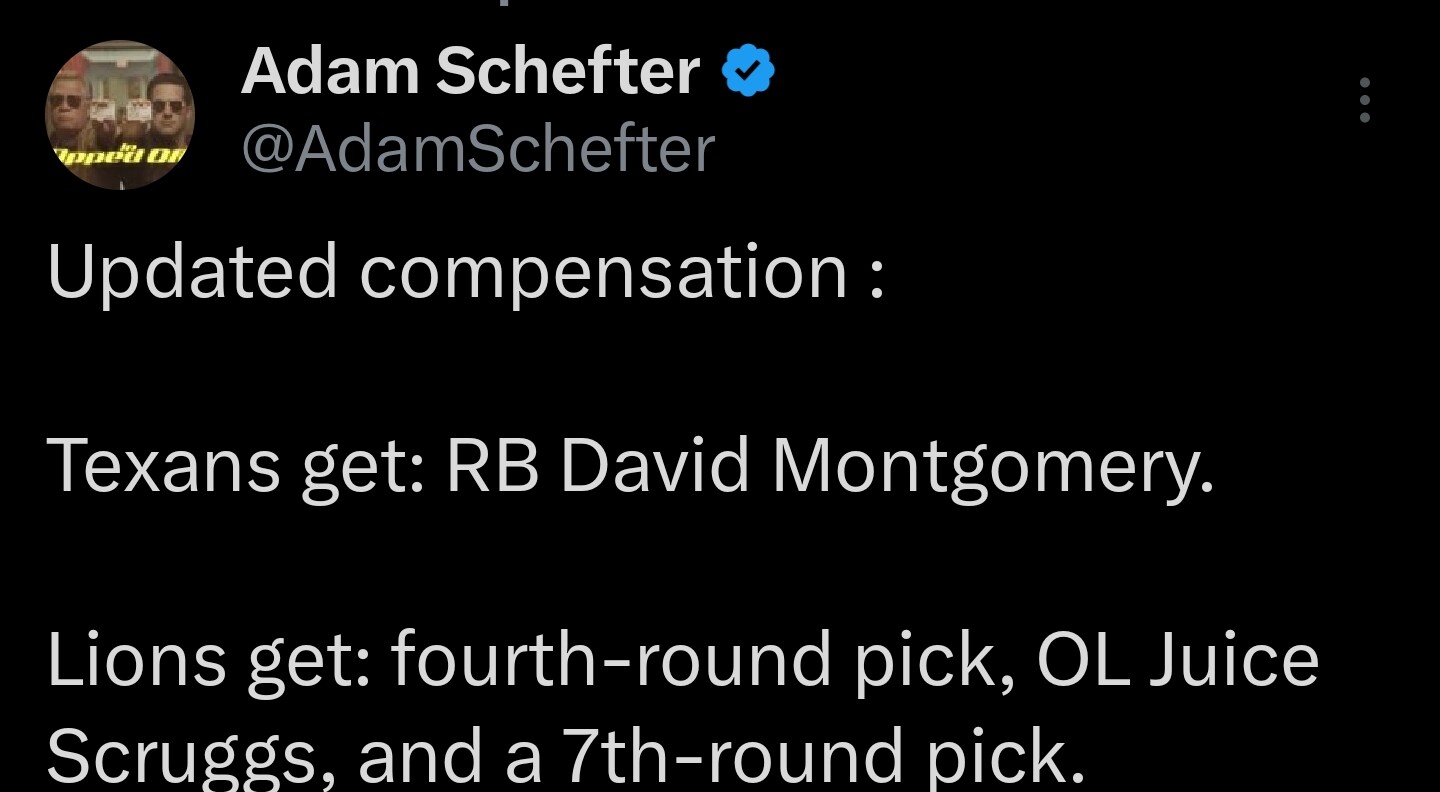Image resolution: width=1440 pixels, height=792 pixels.
Task: Click the "Updated compensation :" tweet line
Action: [x=466, y=273]
